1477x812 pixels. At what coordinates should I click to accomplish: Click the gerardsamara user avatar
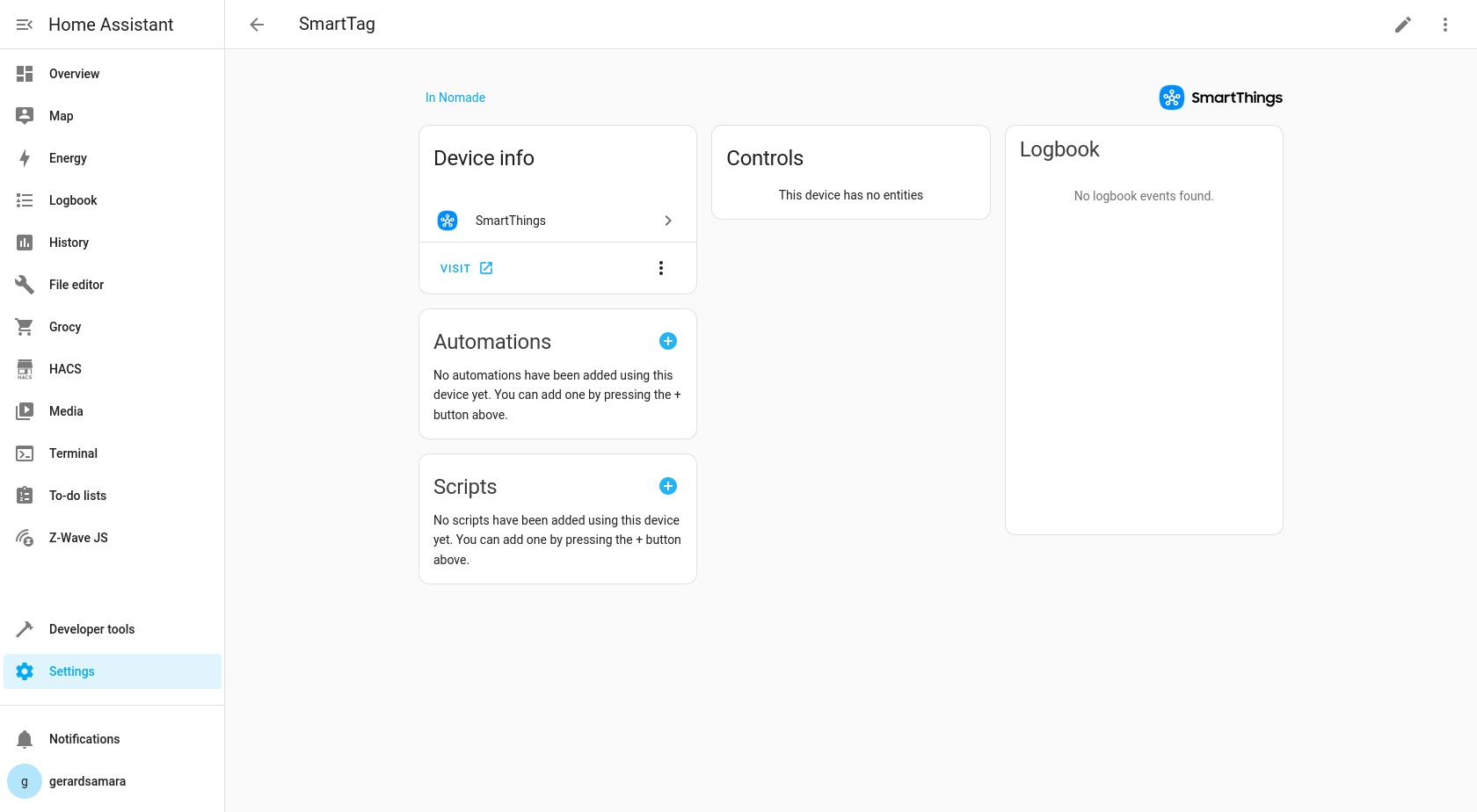[x=25, y=781]
